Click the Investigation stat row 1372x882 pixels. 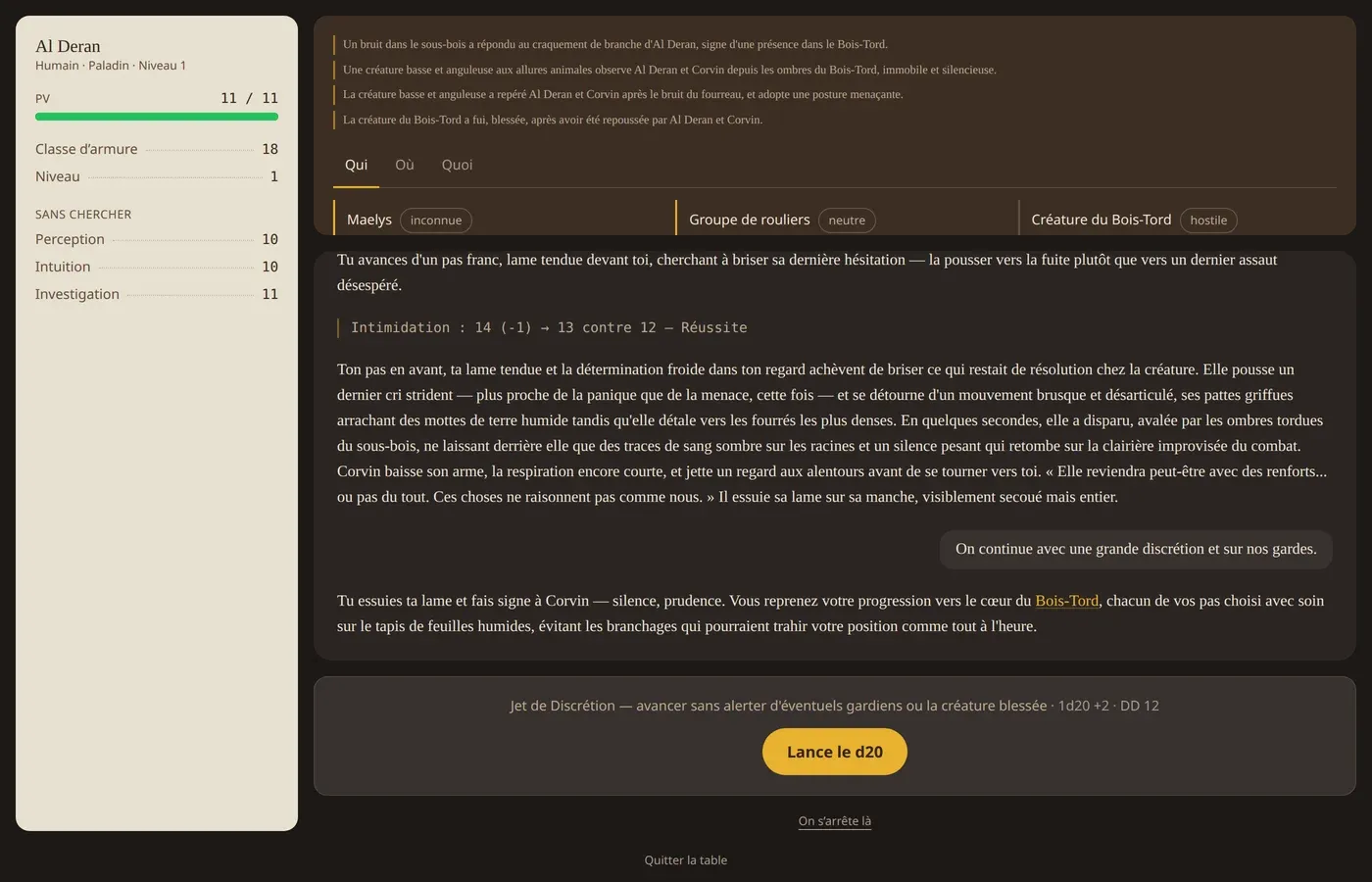pyautogui.click(x=157, y=294)
